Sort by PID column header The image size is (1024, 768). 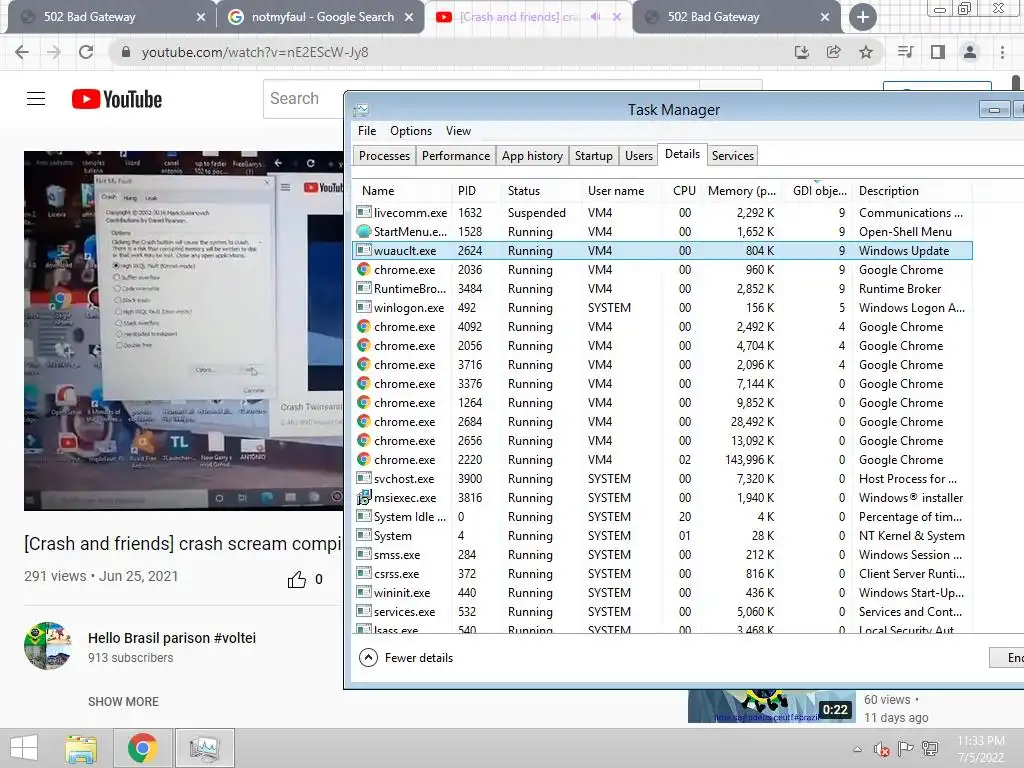coord(475,191)
